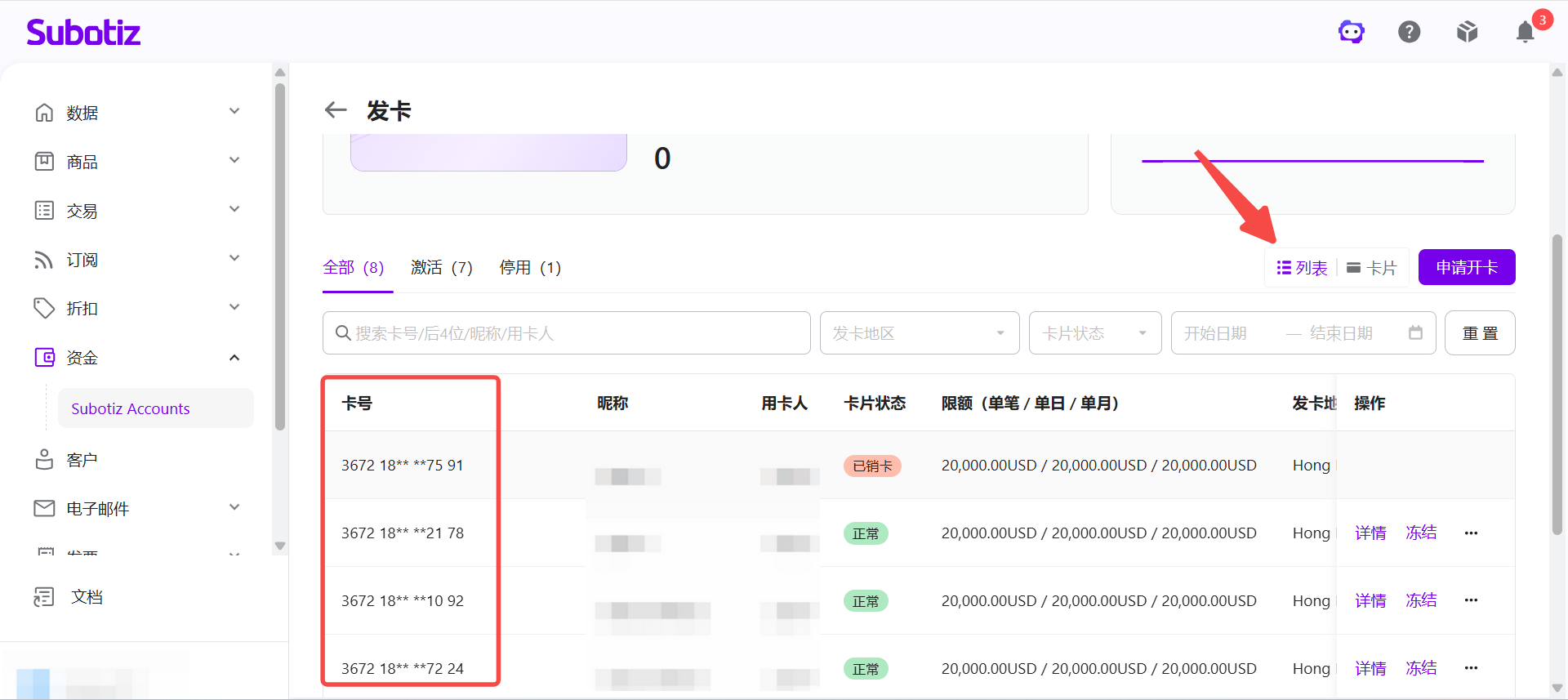Image resolution: width=1568 pixels, height=700 pixels.
Task: Click the 申请开卡 button
Action: pos(1467,267)
